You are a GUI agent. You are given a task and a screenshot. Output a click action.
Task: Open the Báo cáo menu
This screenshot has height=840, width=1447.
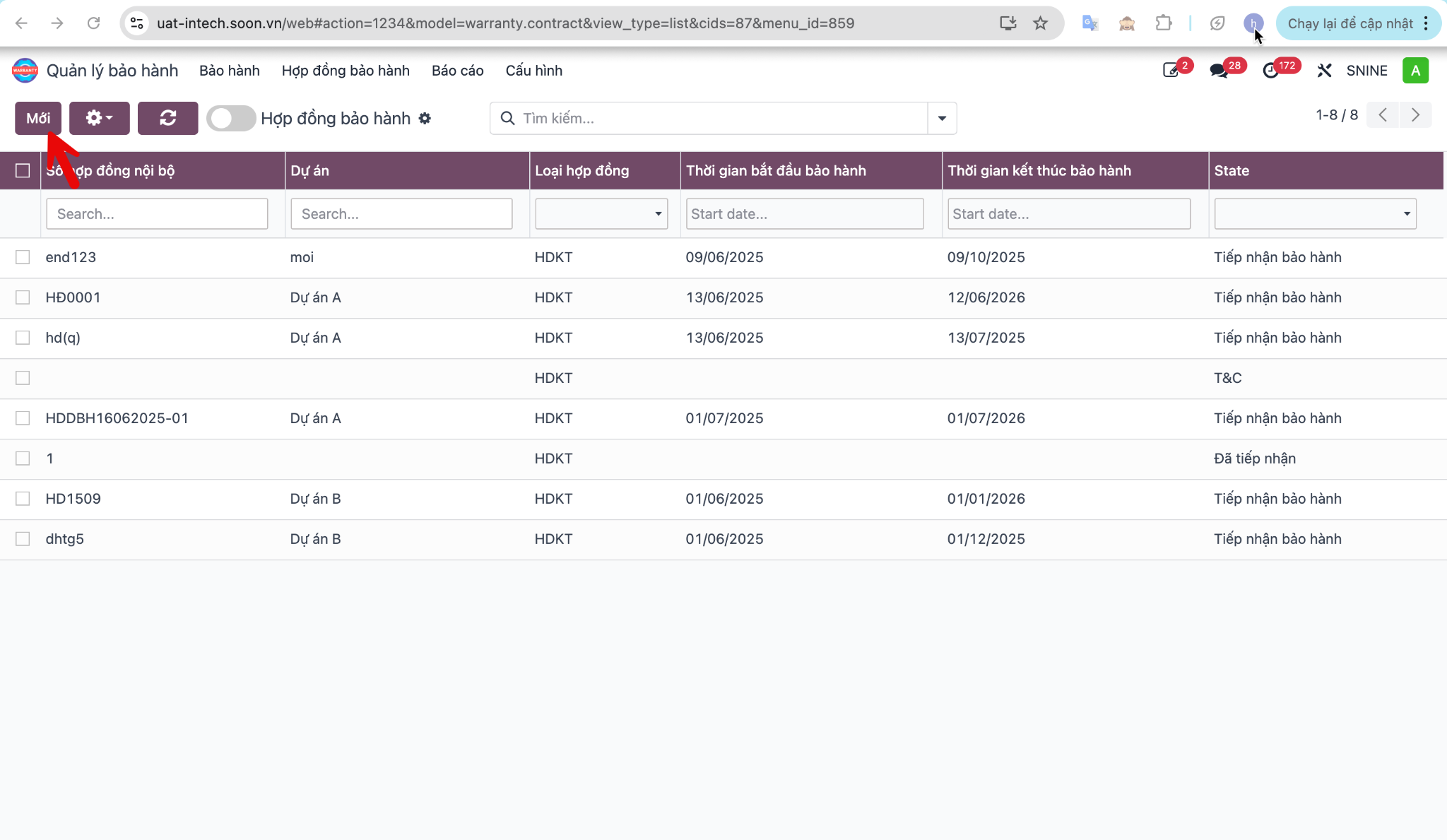tap(458, 71)
